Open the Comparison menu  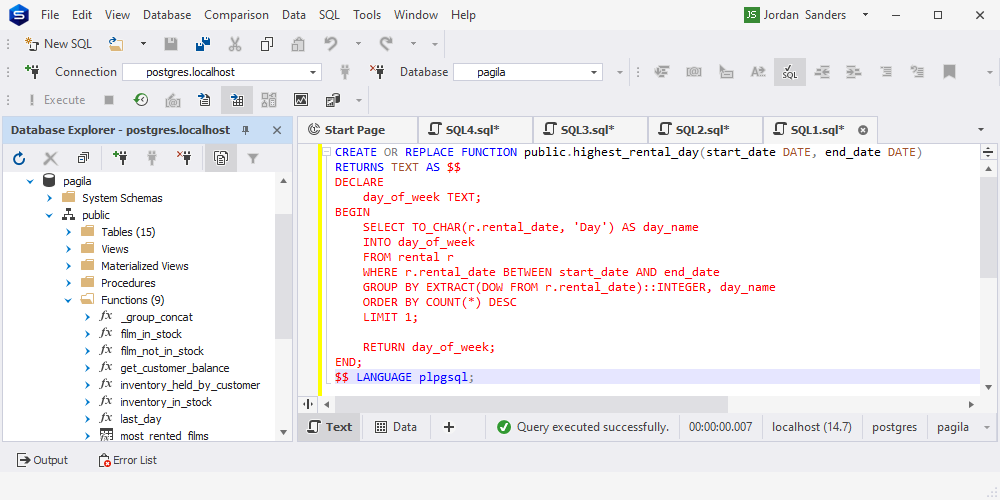tap(237, 15)
